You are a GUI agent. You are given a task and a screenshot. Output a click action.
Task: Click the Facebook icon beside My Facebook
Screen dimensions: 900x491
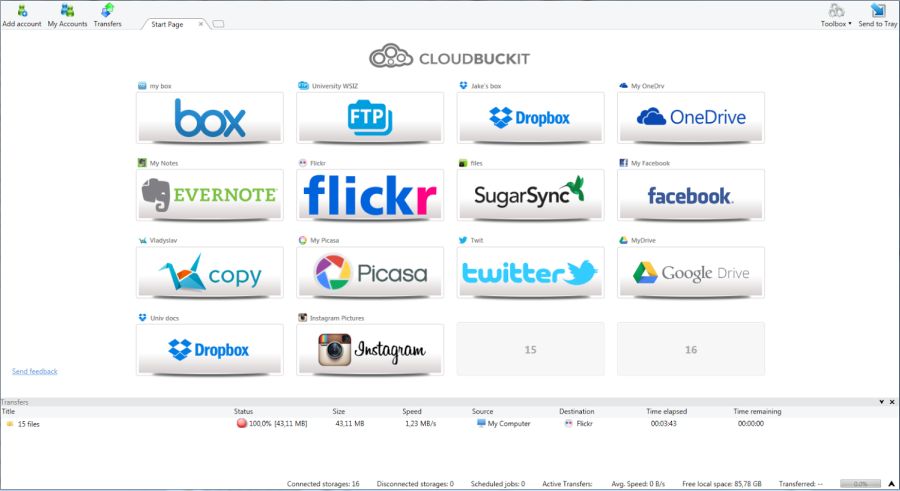tap(623, 163)
